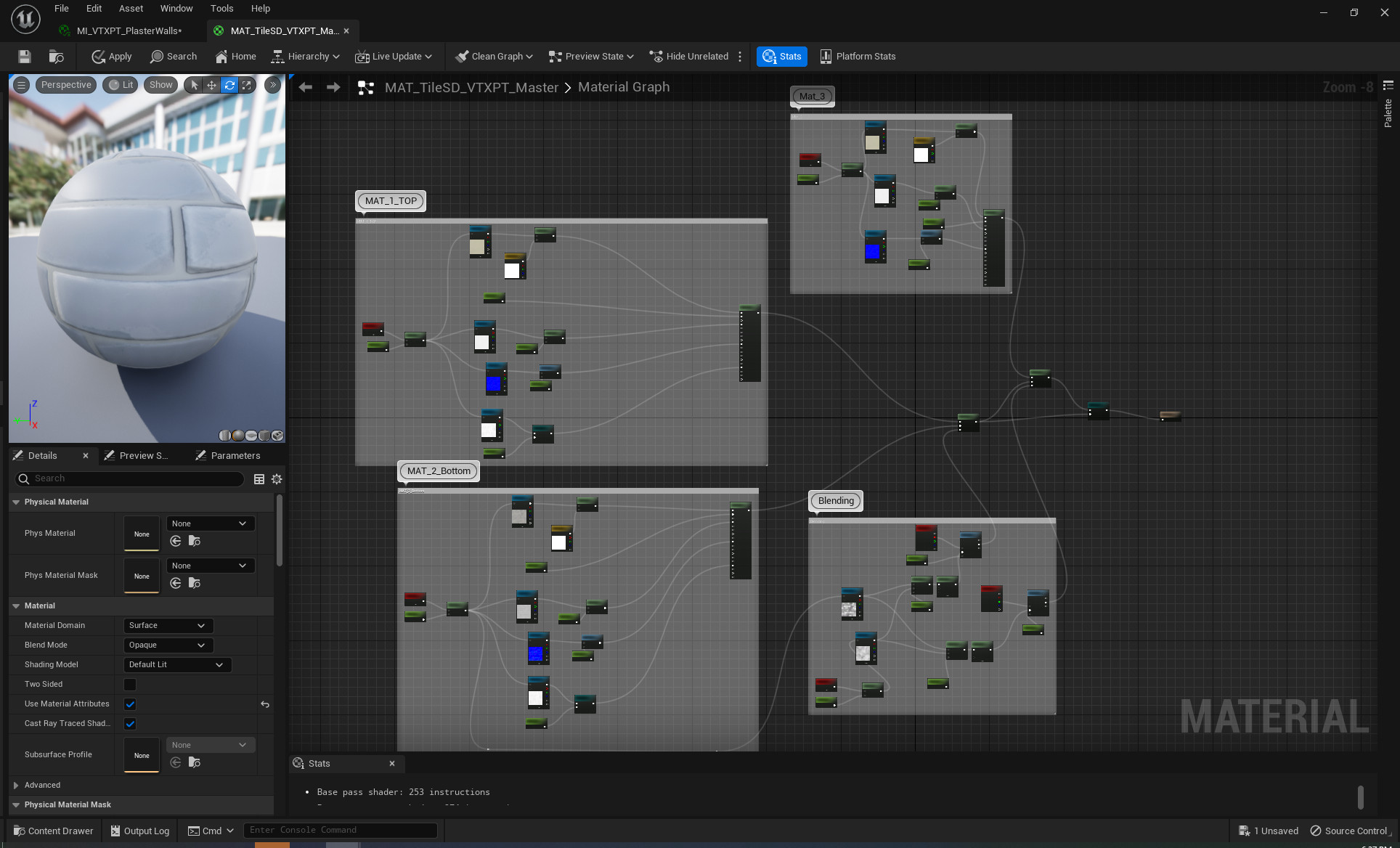Open Phys Material asset dropdown
1400x848 pixels.
point(211,523)
